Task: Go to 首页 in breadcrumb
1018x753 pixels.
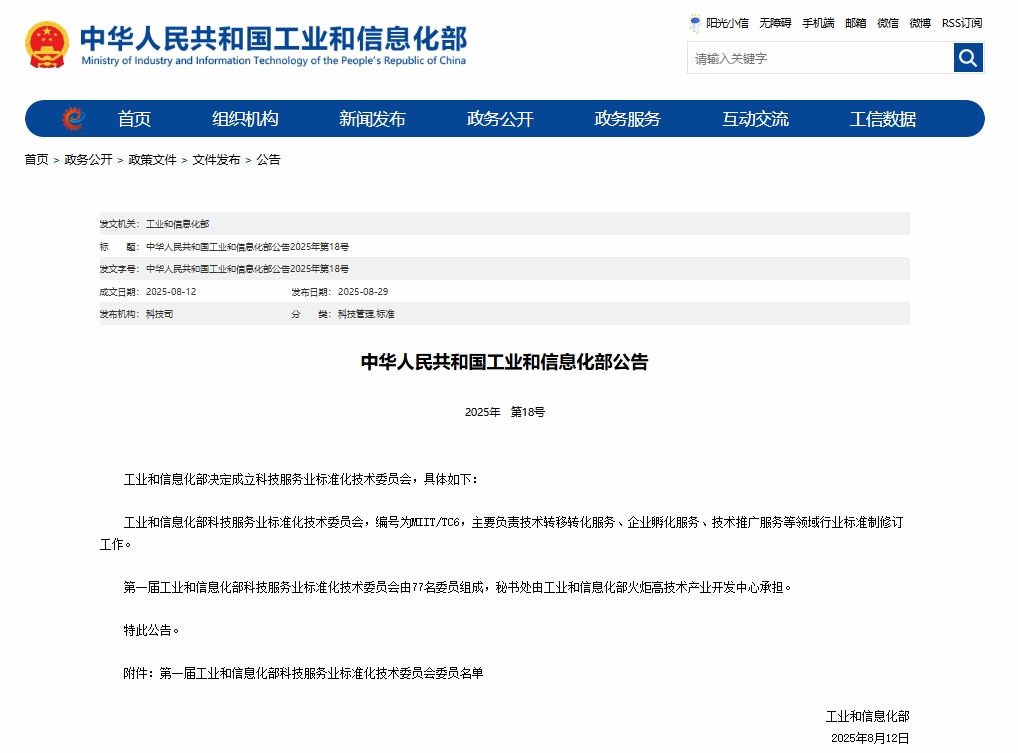Action: point(36,160)
